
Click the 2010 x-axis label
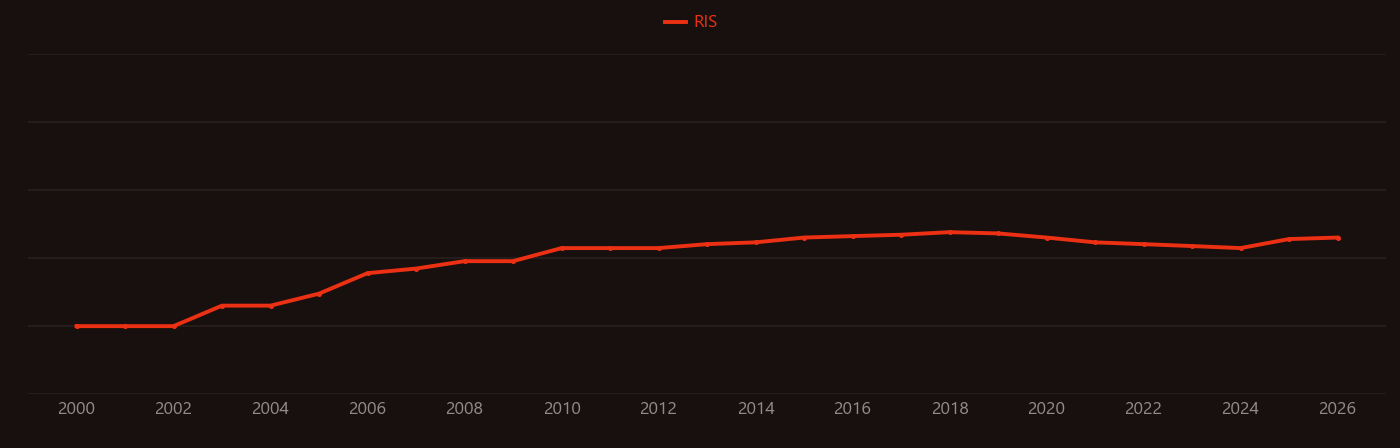562,409
